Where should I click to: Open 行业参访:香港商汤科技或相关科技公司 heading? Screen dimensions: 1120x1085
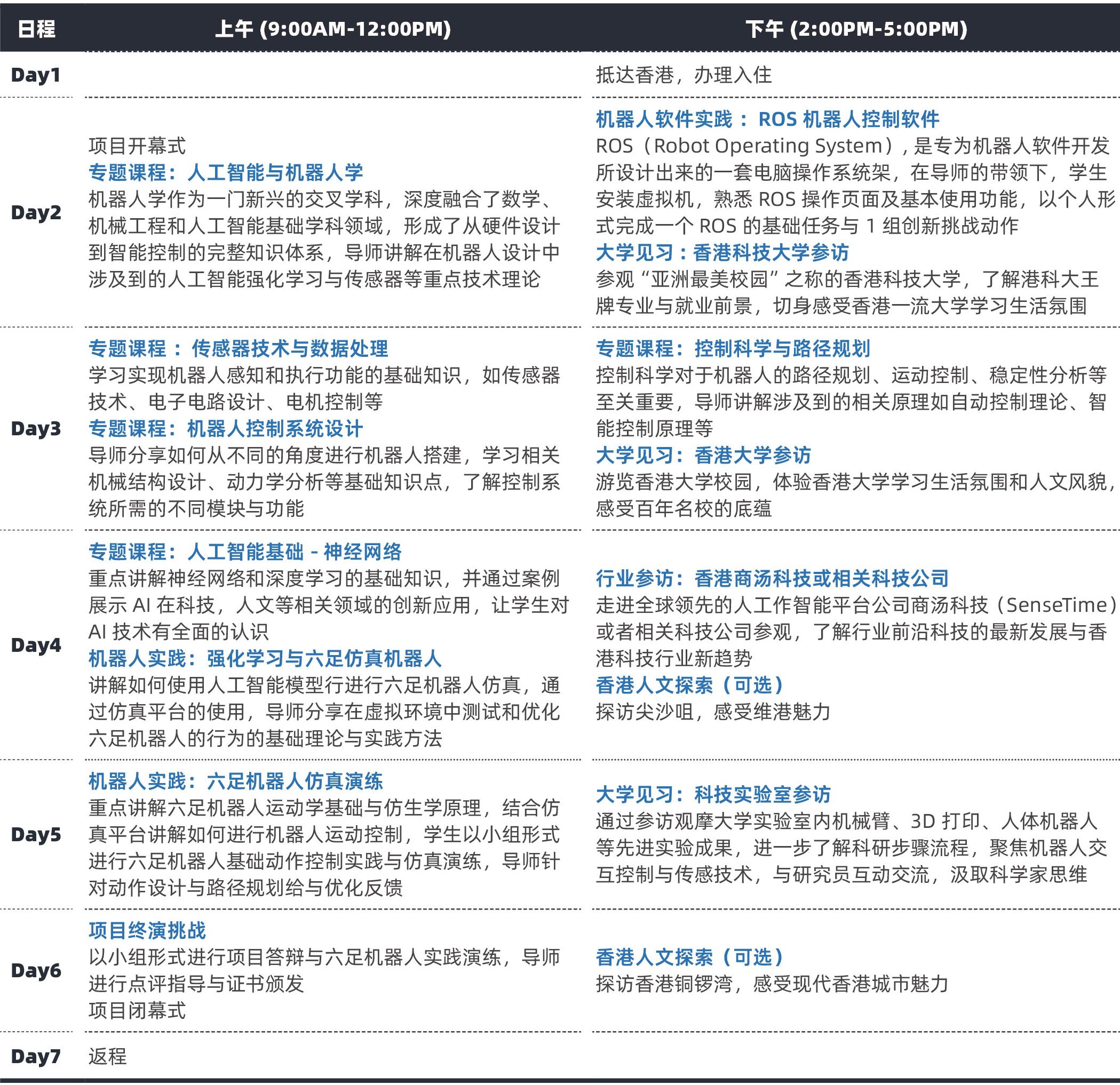click(x=772, y=579)
